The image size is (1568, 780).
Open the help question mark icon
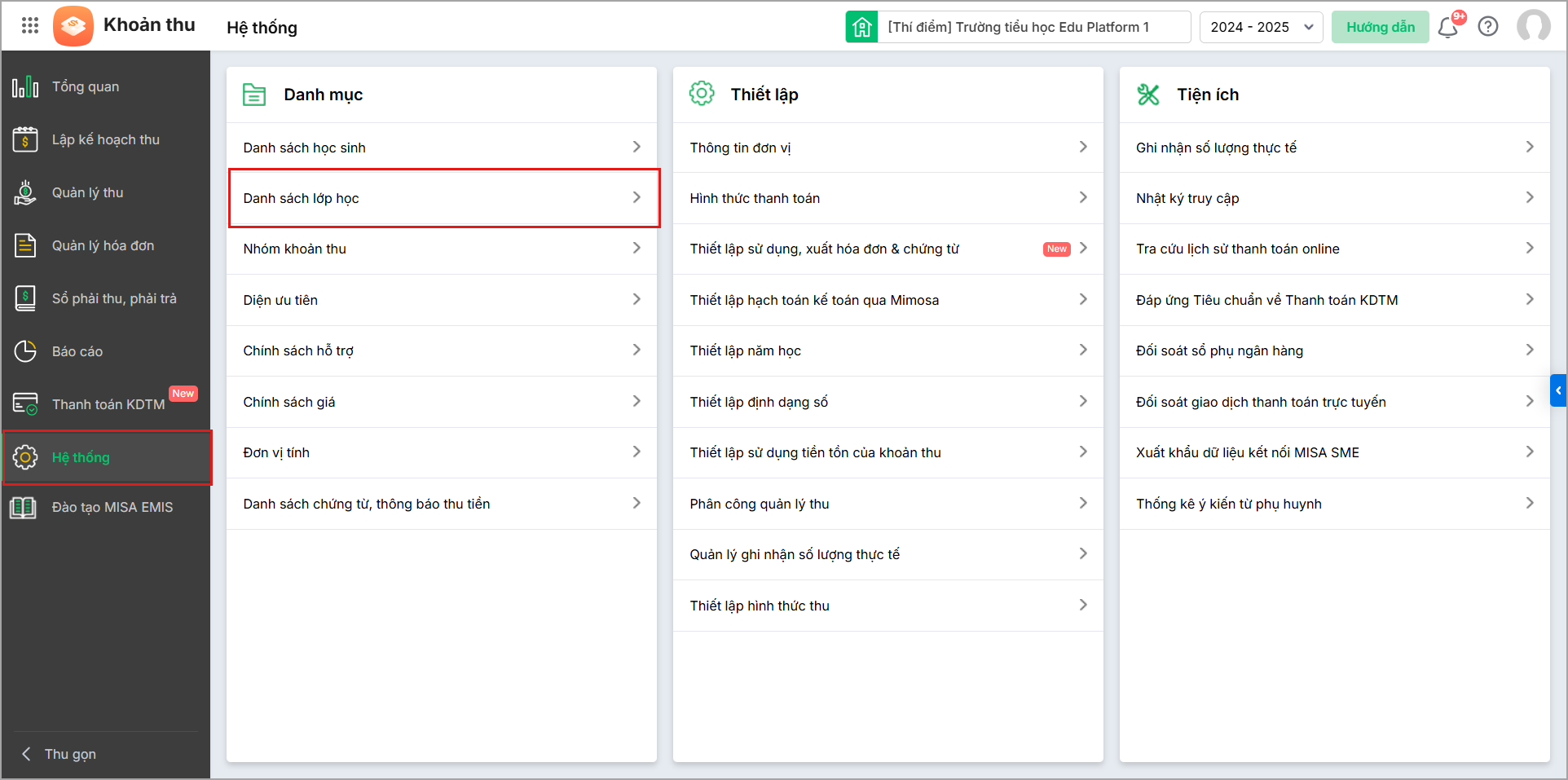1488,27
